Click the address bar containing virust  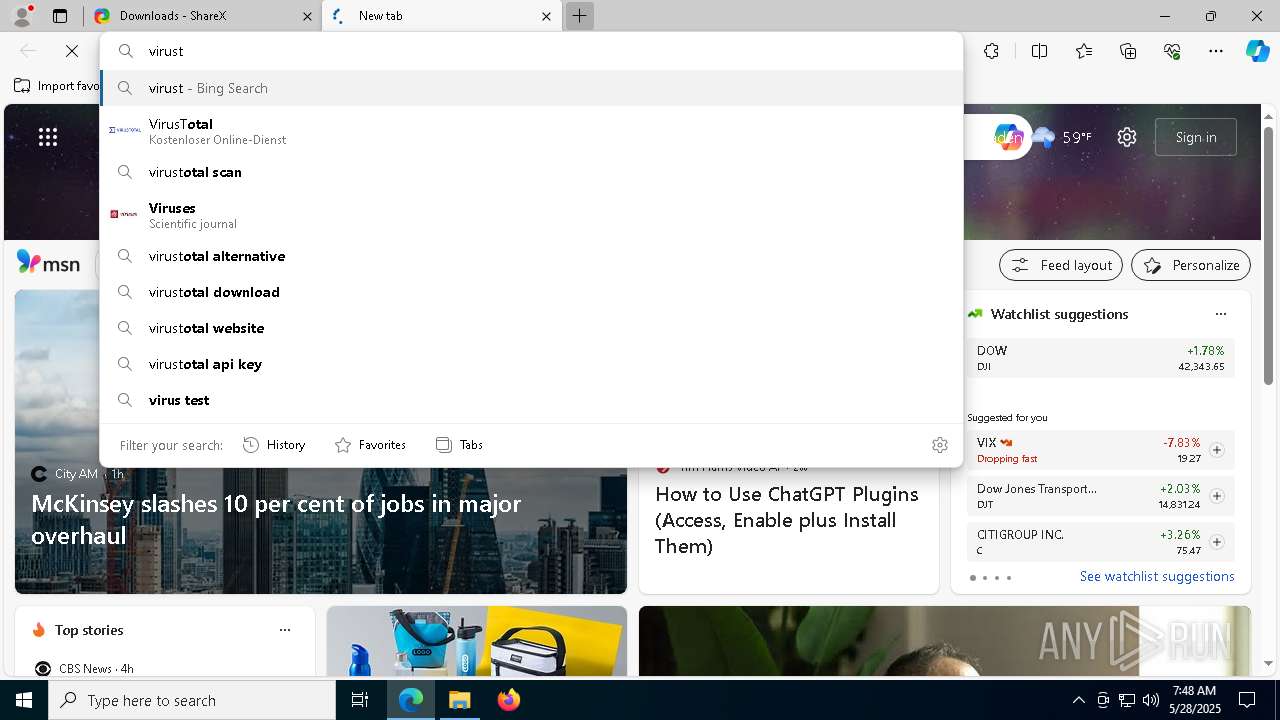(x=531, y=51)
